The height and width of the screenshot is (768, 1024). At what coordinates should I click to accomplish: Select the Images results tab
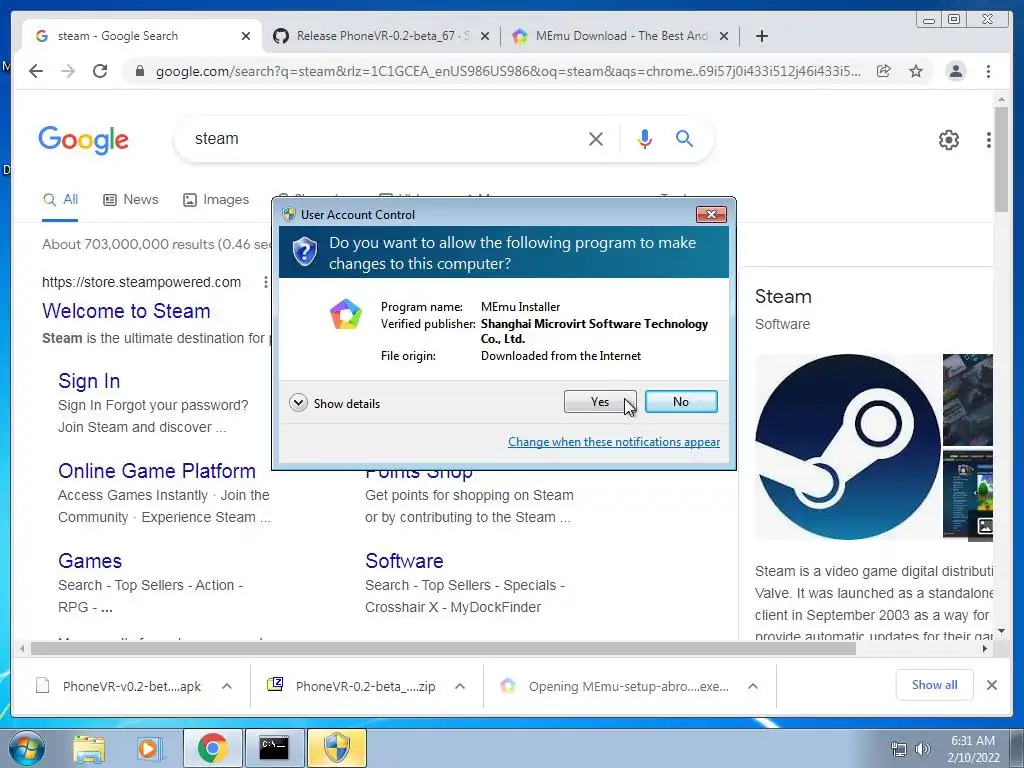click(x=216, y=200)
